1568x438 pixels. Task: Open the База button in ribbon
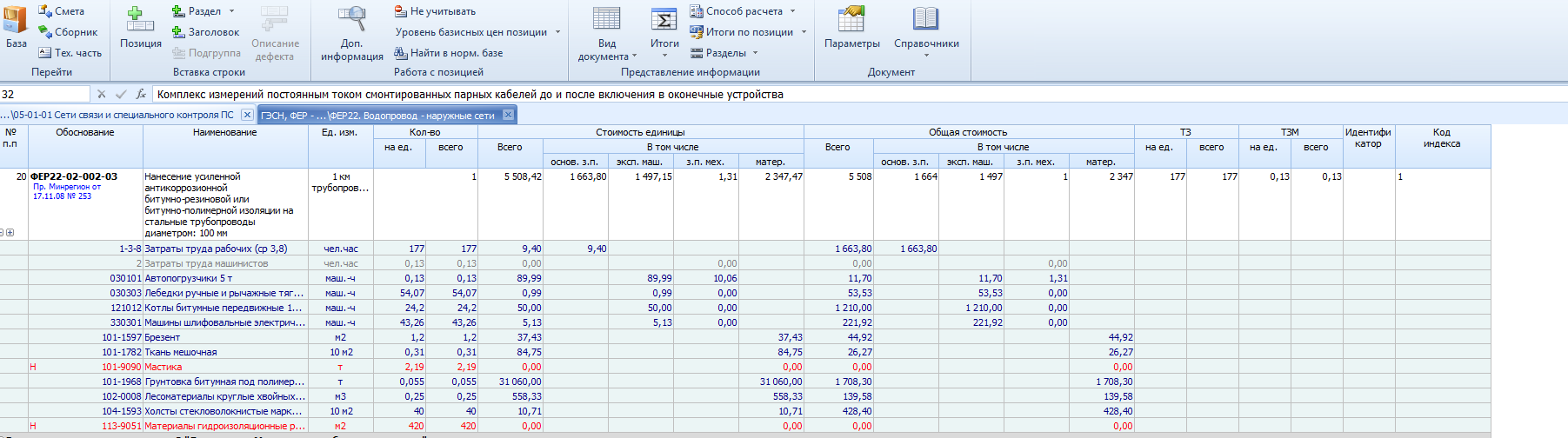point(17,28)
